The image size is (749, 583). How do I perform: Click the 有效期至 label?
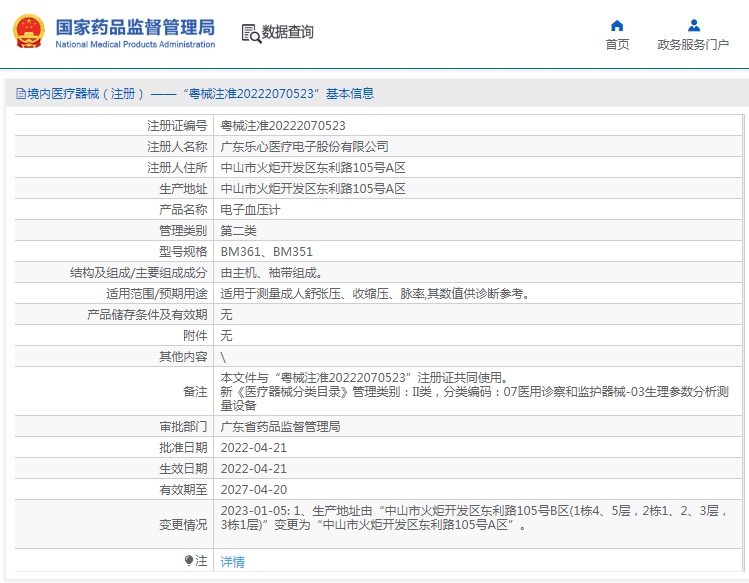[x=183, y=490]
